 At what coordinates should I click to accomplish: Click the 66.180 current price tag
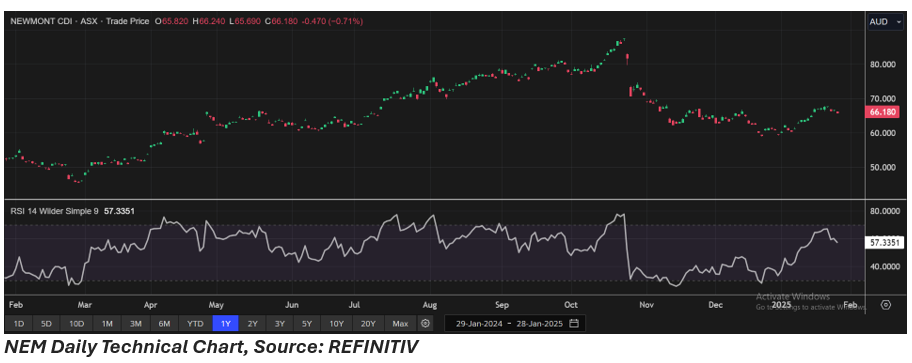[881, 112]
